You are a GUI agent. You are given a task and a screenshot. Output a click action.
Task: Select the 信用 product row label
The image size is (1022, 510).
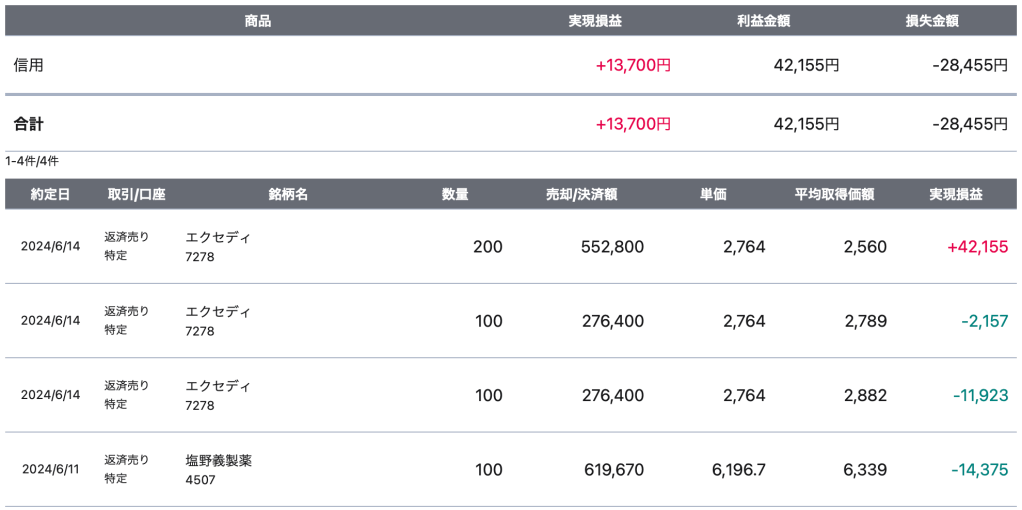click(28, 65)
